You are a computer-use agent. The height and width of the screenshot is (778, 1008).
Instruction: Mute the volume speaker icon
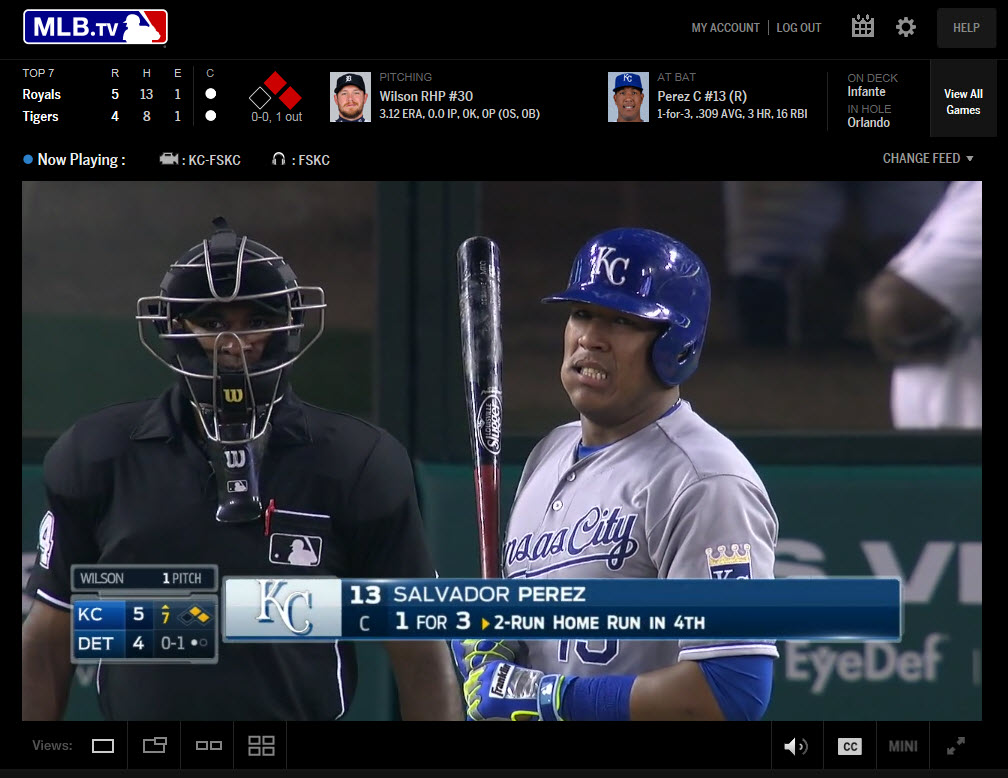coord(796,746)
